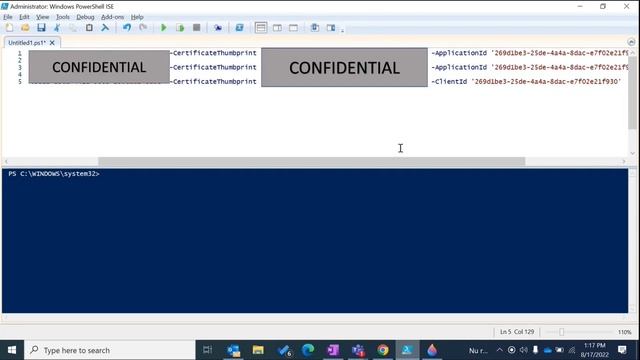Open New Remote PowerShell tab icon
Screen dimensions: 640x360
[218, 28]
